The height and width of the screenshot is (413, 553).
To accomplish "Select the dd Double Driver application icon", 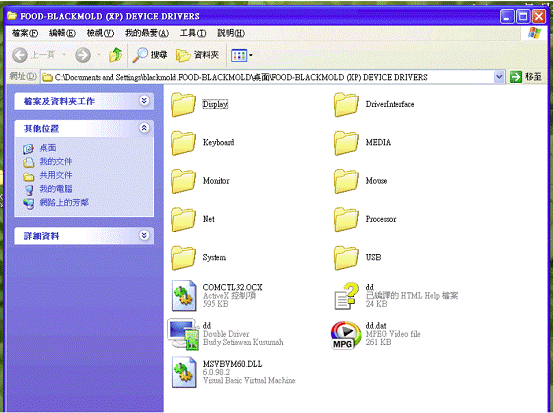I will tap(183, 334).
